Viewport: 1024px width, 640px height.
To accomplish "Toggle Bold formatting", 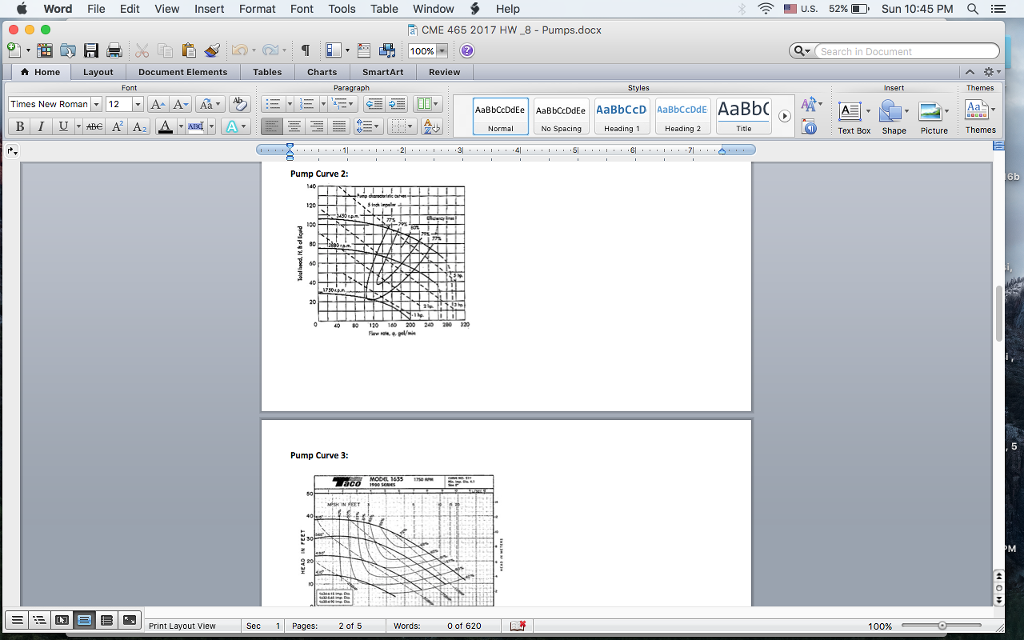I will 19,126.
